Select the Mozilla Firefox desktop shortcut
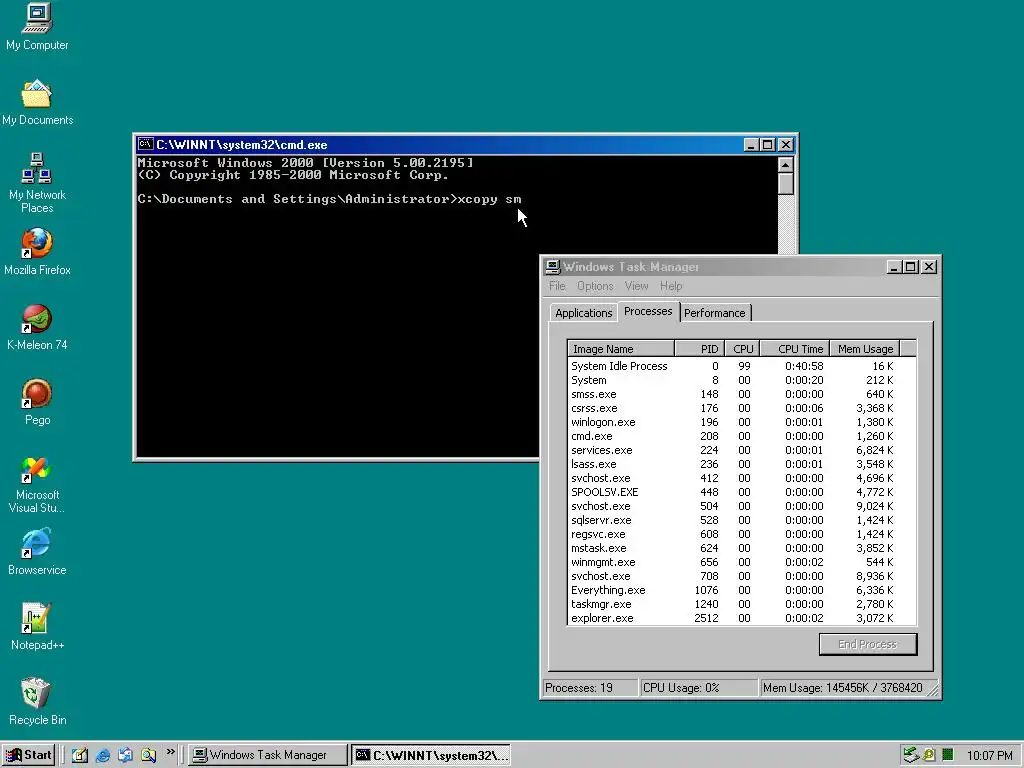Viewport: 1024px width, 768px height. click(x=37, y=252)
